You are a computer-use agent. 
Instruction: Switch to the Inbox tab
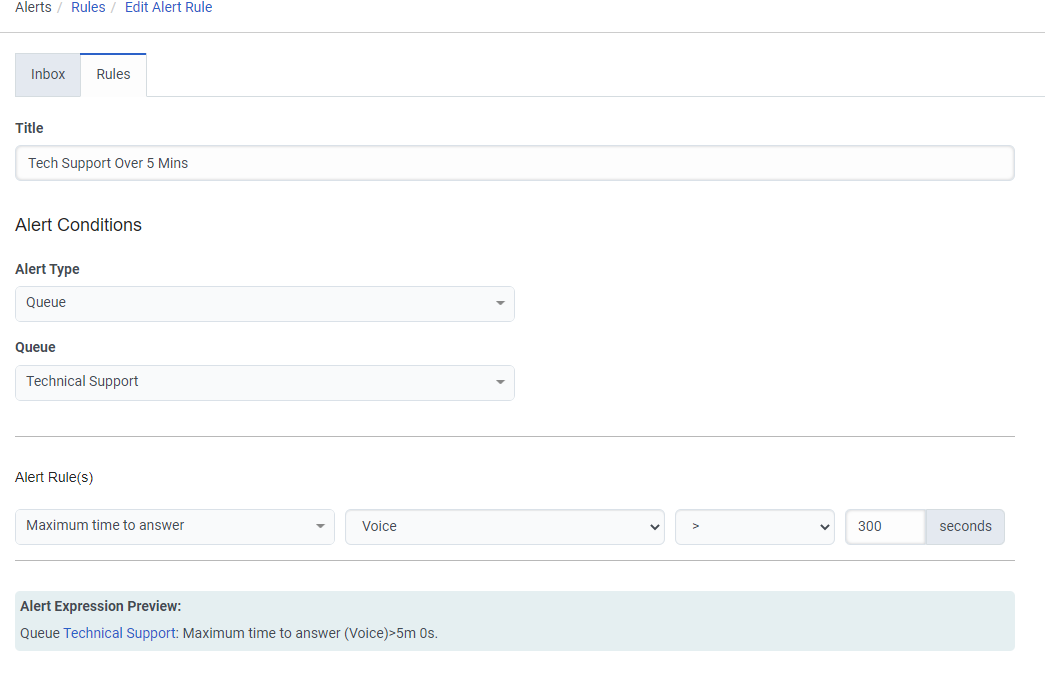click(x=47, y=74)
